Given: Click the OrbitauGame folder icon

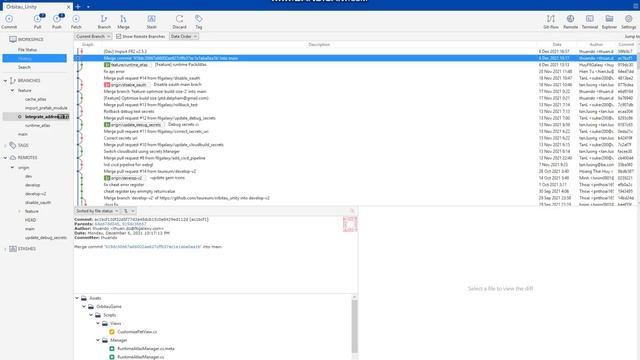Looking at the screenshot, I should tap(91, 307).
